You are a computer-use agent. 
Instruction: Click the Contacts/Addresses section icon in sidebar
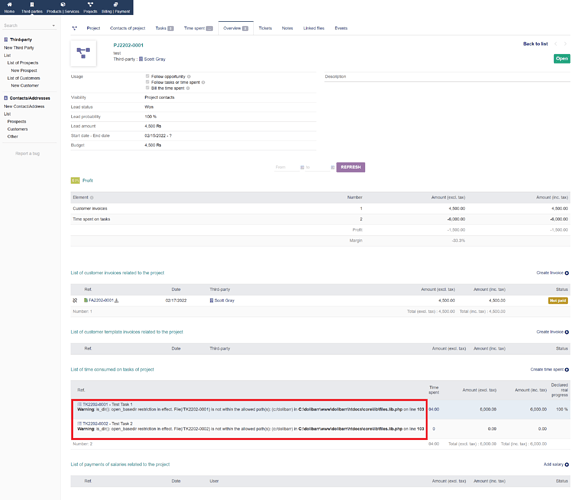(6, 98)
